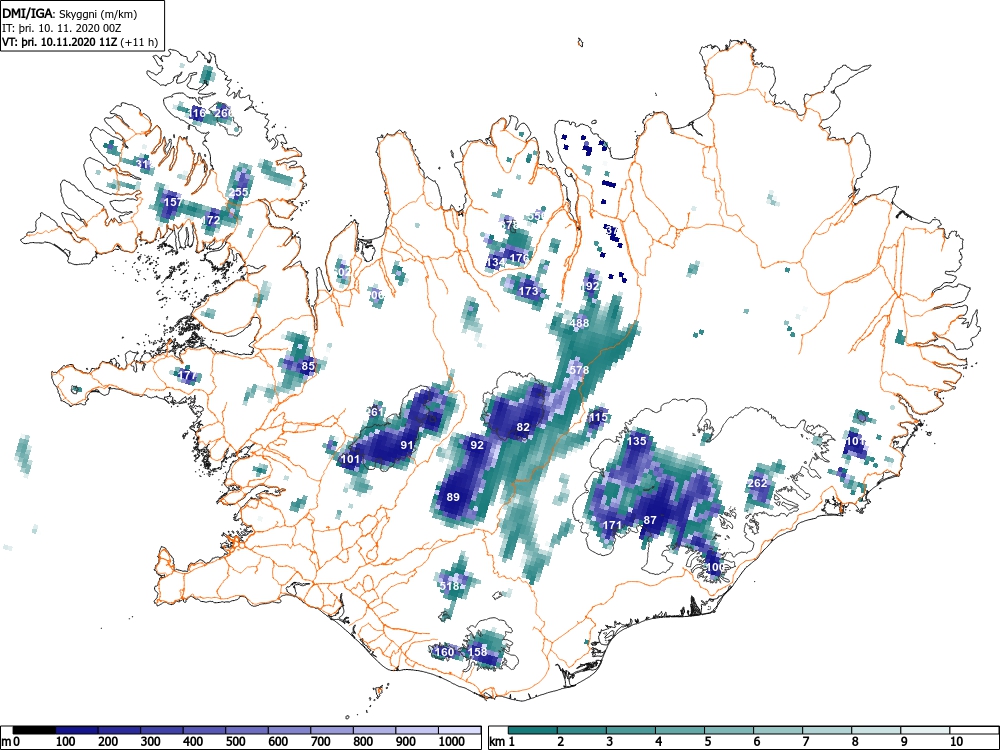The height and width of the screenshot is (750, 1000).
Task: Select the '176' value label
Action: pyautogui.click(x=520, y=258)
